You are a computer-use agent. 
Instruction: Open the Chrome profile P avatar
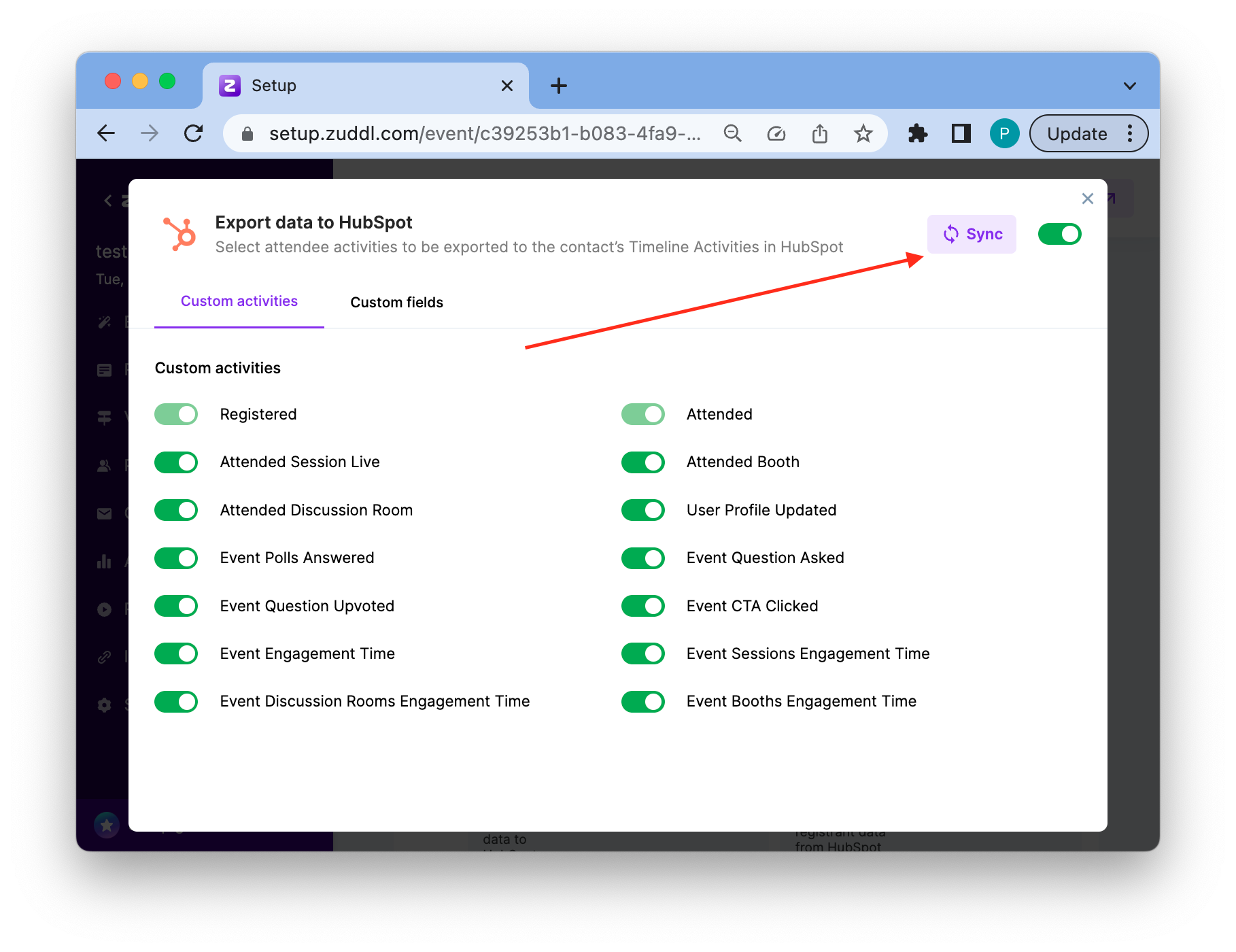pyautogui.click(x=1005, y=133)
